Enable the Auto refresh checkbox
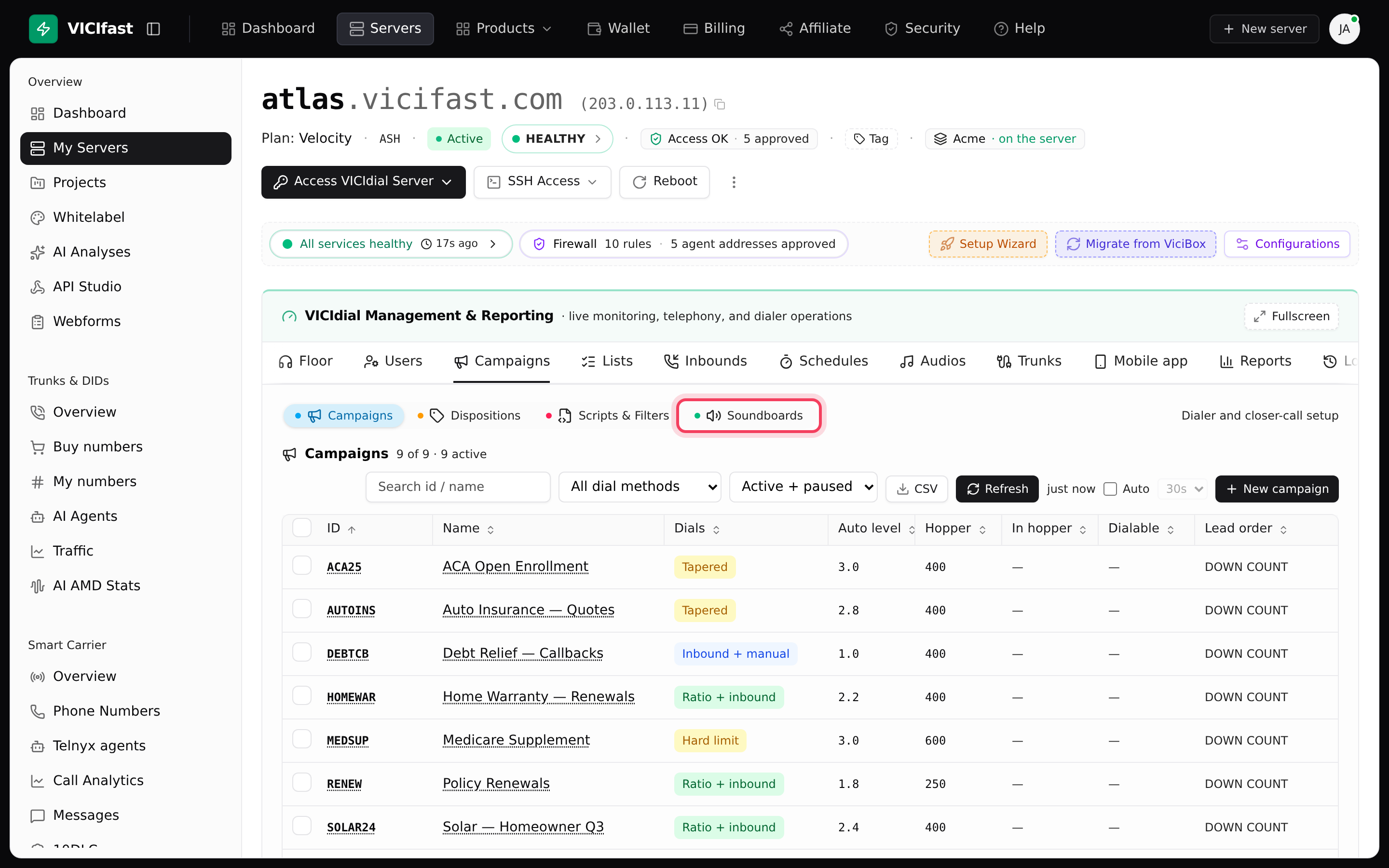Viewport: 1389px width, 868px height. click(1110, 489)
